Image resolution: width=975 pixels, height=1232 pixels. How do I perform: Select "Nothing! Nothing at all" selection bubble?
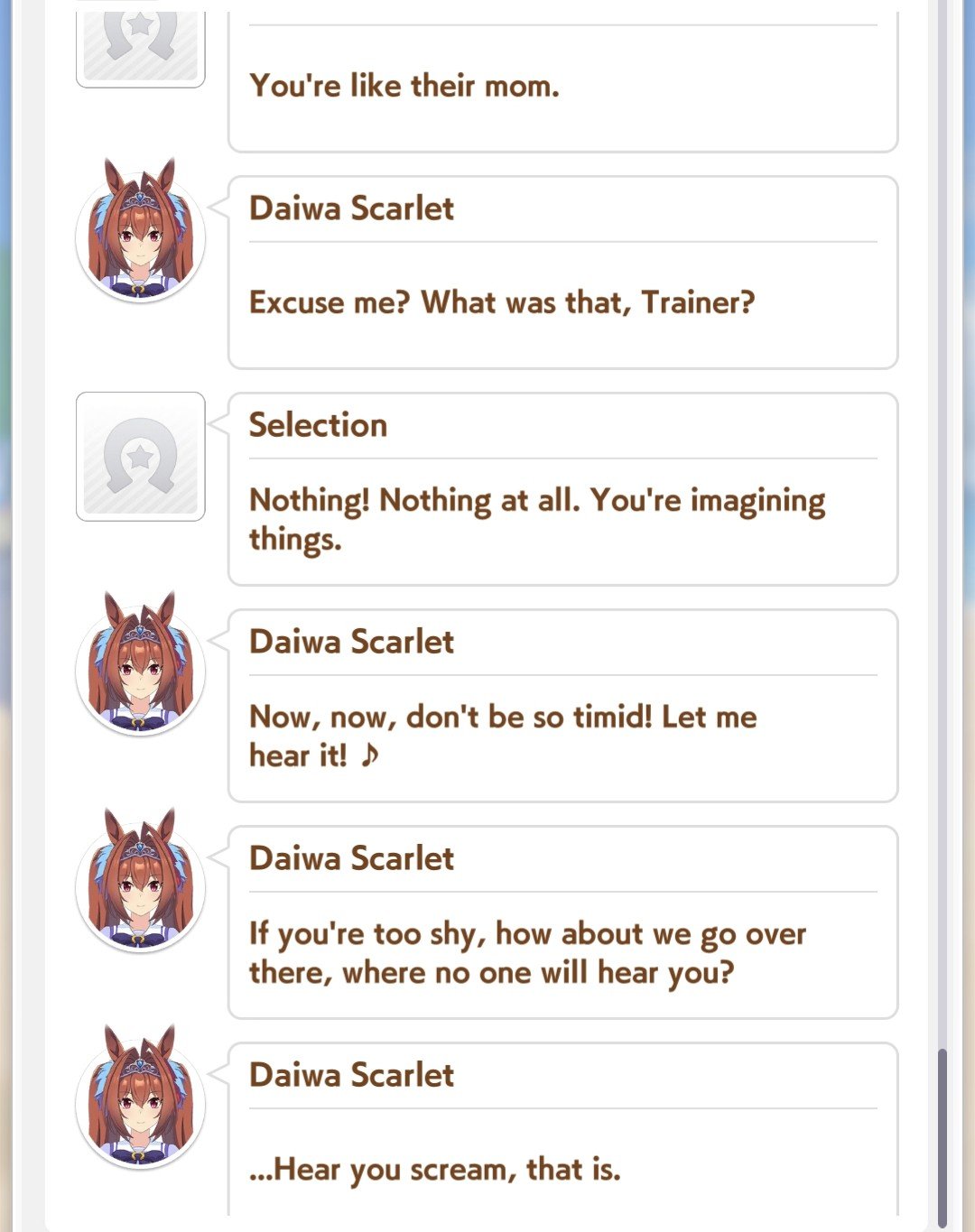(x=563, y=489)
